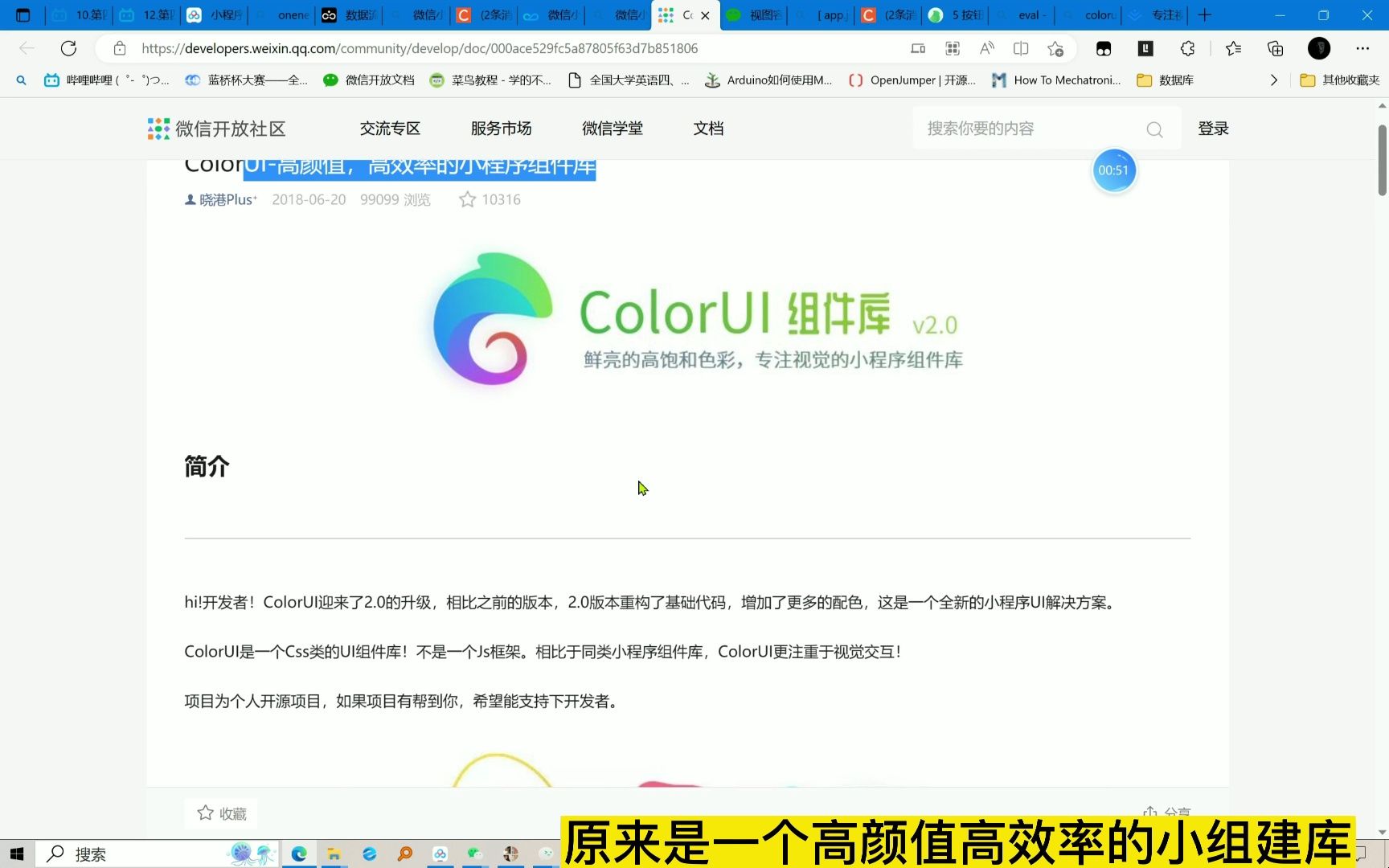Open split screen icon in address bar
Image resolution: width=1389 pixels, height=868 pixels.
coord(1021,48)
